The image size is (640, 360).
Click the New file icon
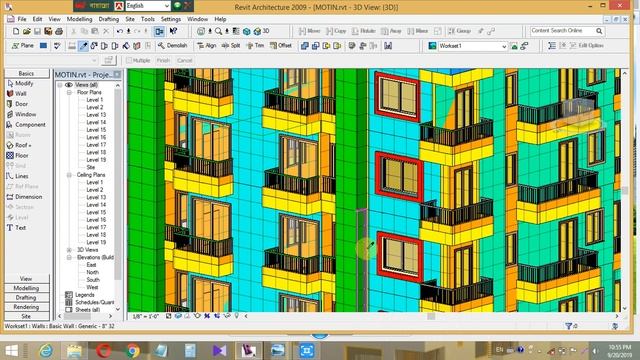(16, 31)
